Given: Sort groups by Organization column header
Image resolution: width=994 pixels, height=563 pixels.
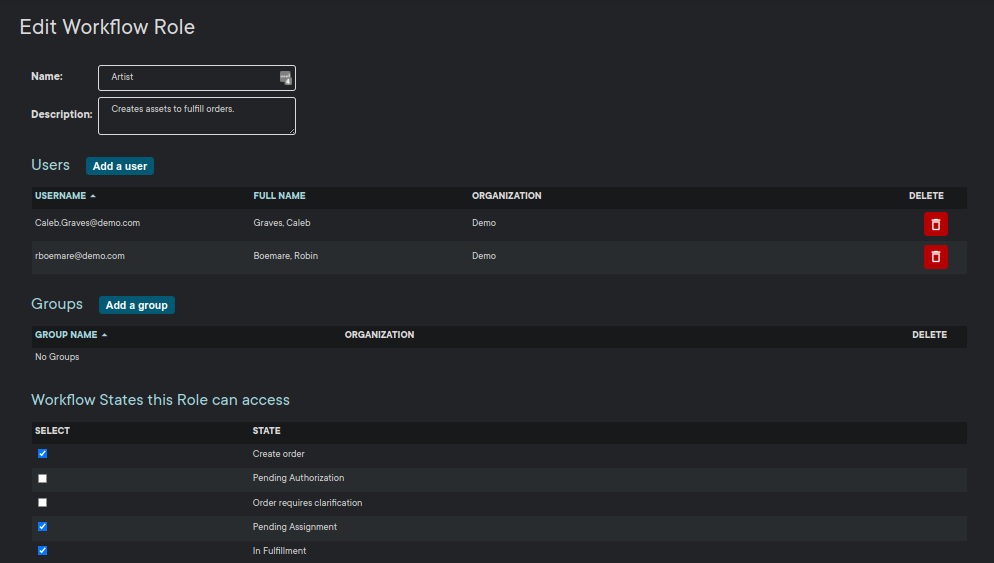Looking at the screenshot, I should coord(379,335).
